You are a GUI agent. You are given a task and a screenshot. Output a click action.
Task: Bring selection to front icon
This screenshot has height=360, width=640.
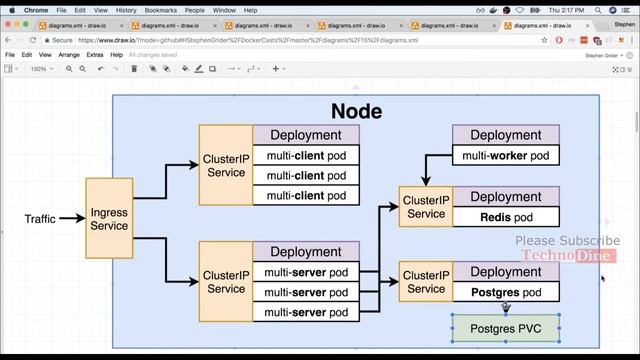click(x=153, y=69)
